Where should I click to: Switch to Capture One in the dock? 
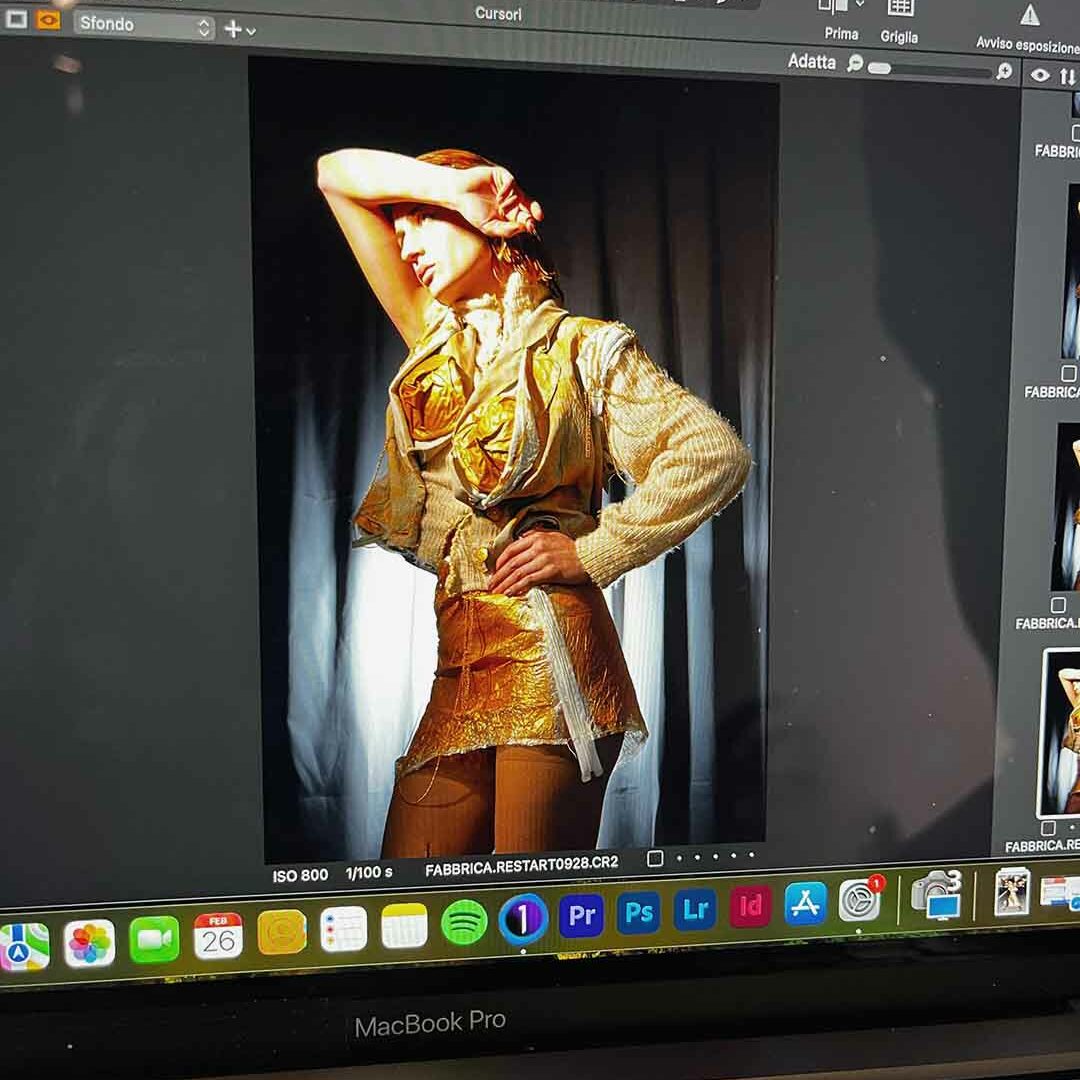point(523,919)
